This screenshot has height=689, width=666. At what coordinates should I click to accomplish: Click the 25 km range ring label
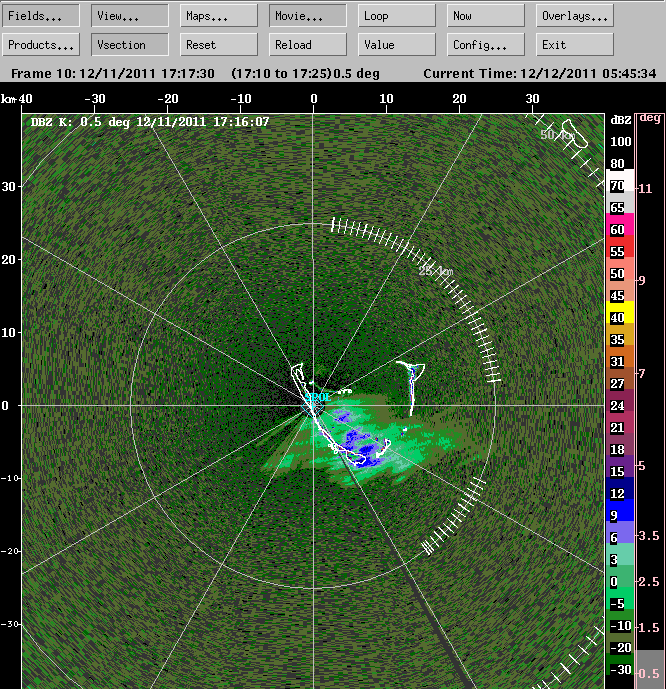(435, 271)
